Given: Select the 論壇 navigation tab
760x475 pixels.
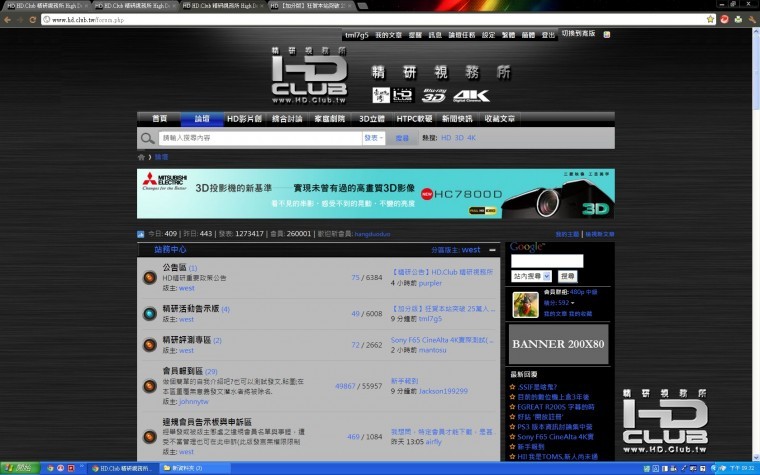Looking at the screenshot, I should coord(202,119).
